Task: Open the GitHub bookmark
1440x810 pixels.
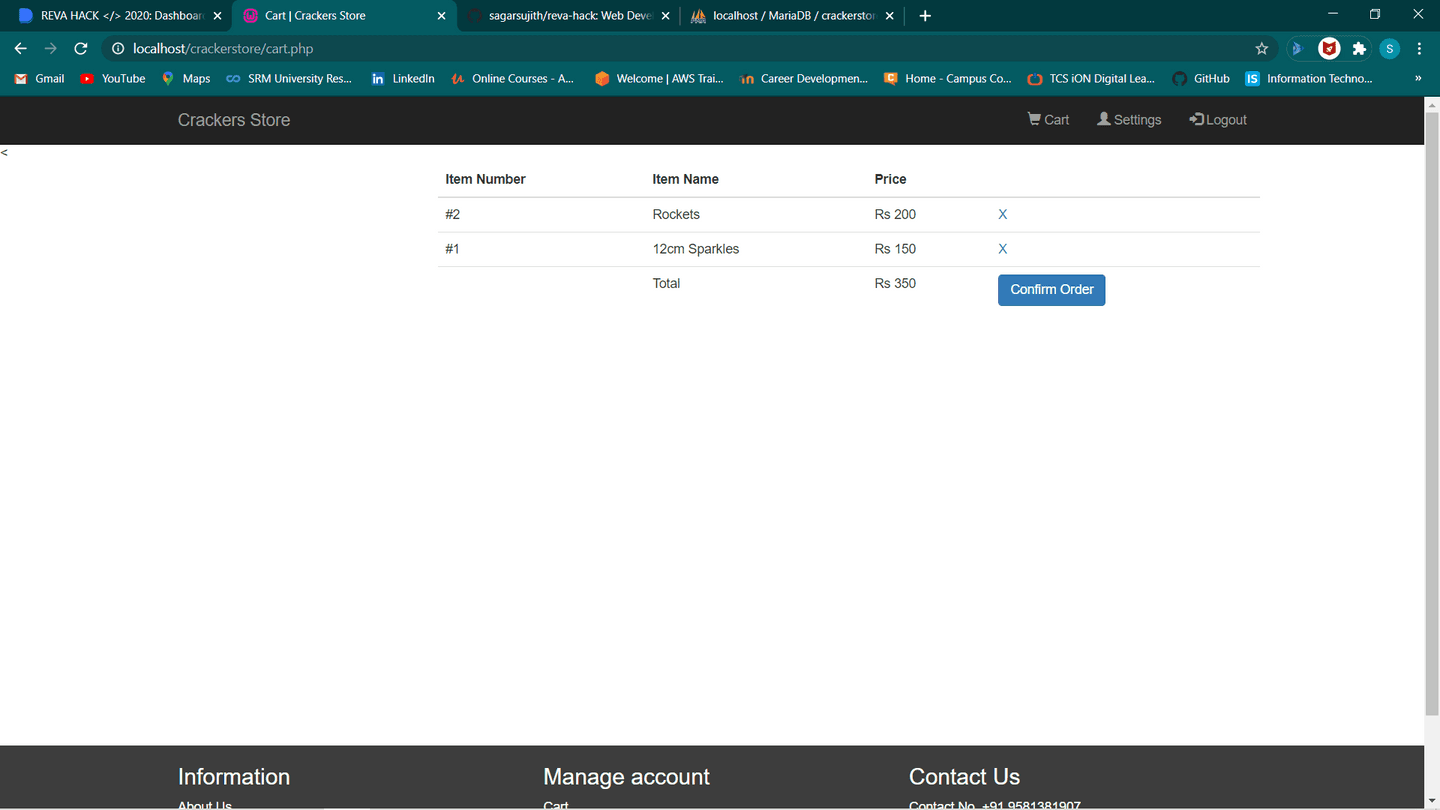Action: (x=1201, y=78)
